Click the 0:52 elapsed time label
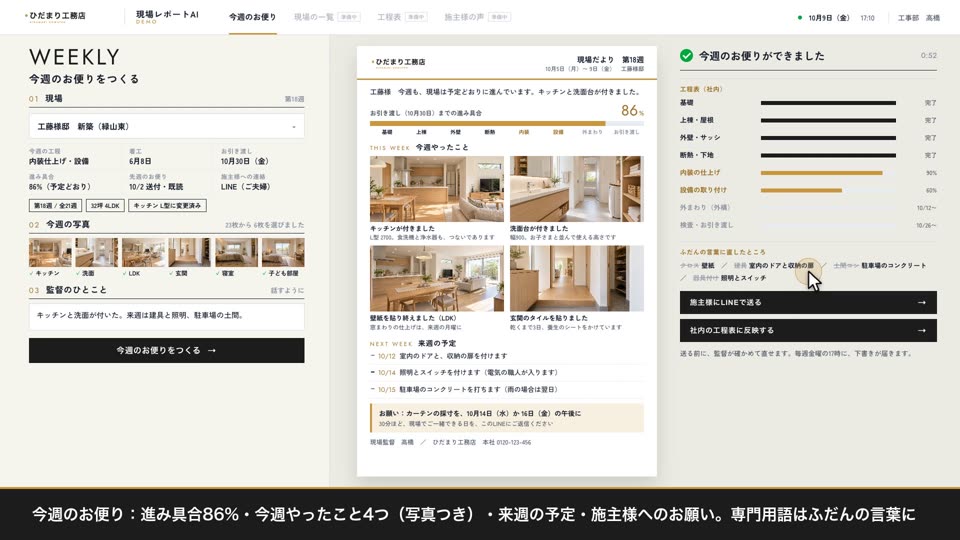Viewport: 960px width, 540px height. [928, 56]
